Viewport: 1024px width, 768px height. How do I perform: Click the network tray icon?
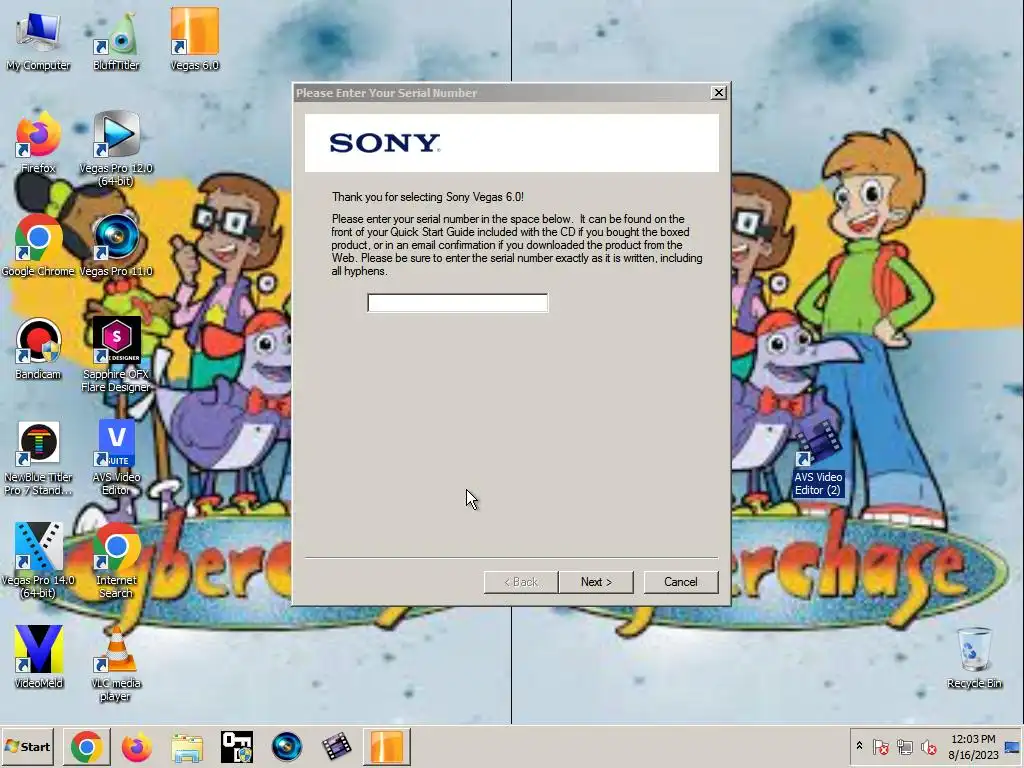(904, 746)
